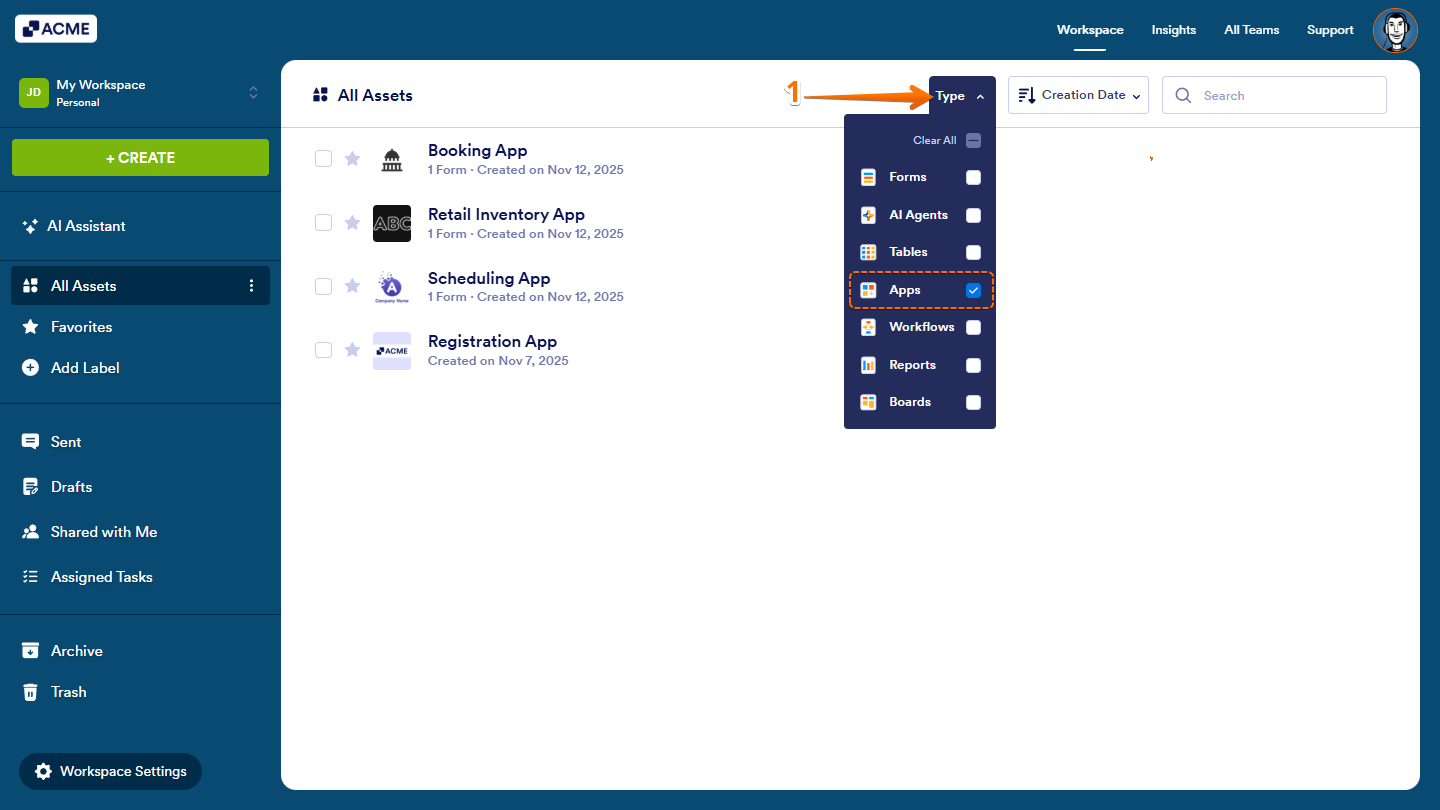Click the green CREATE button
Screen dimensions: 1440x810
coord(140,157)
